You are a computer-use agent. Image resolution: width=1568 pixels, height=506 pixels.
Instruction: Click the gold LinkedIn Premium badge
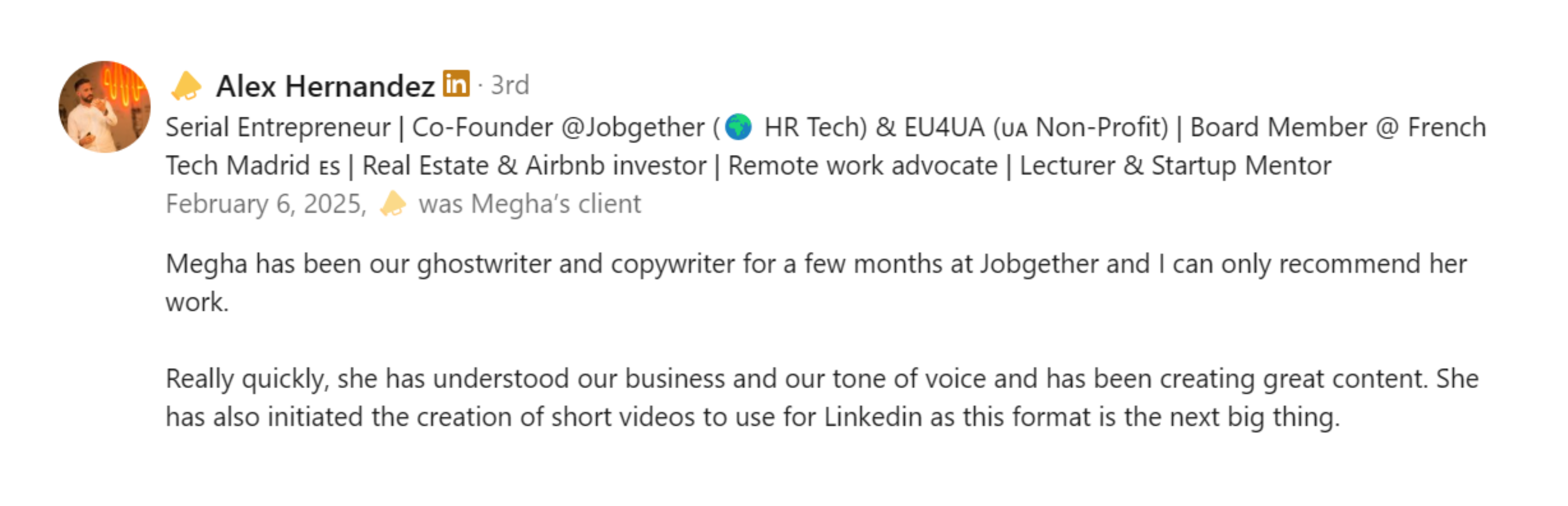pyautogui.click(x=456, y=84)
